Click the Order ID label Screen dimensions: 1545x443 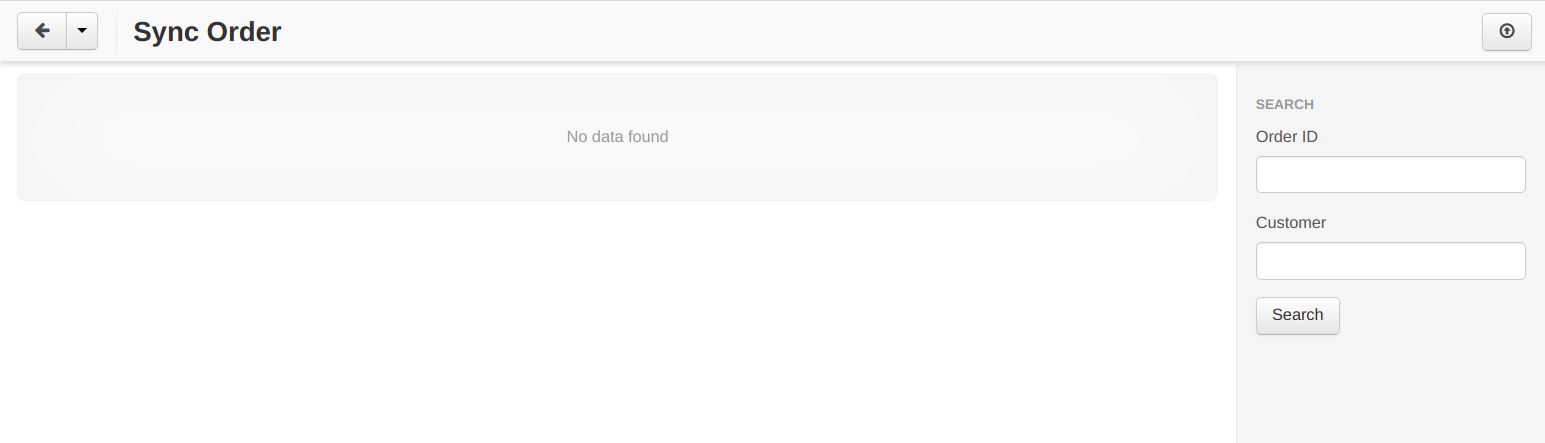[x=1286, y=137]
